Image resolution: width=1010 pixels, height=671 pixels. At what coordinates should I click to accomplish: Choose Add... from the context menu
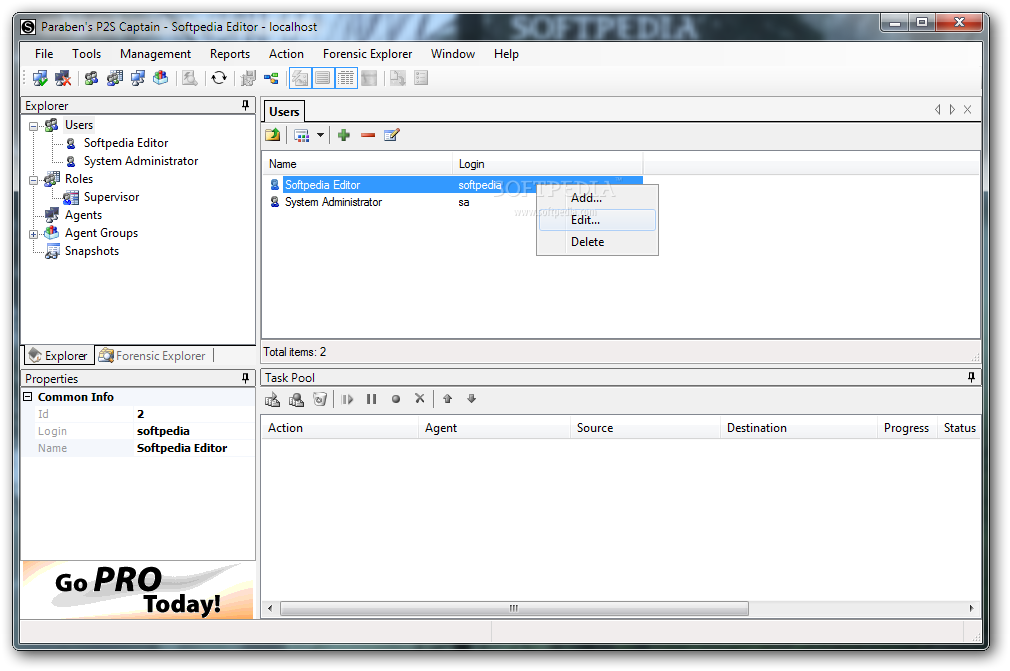(597, 198)
